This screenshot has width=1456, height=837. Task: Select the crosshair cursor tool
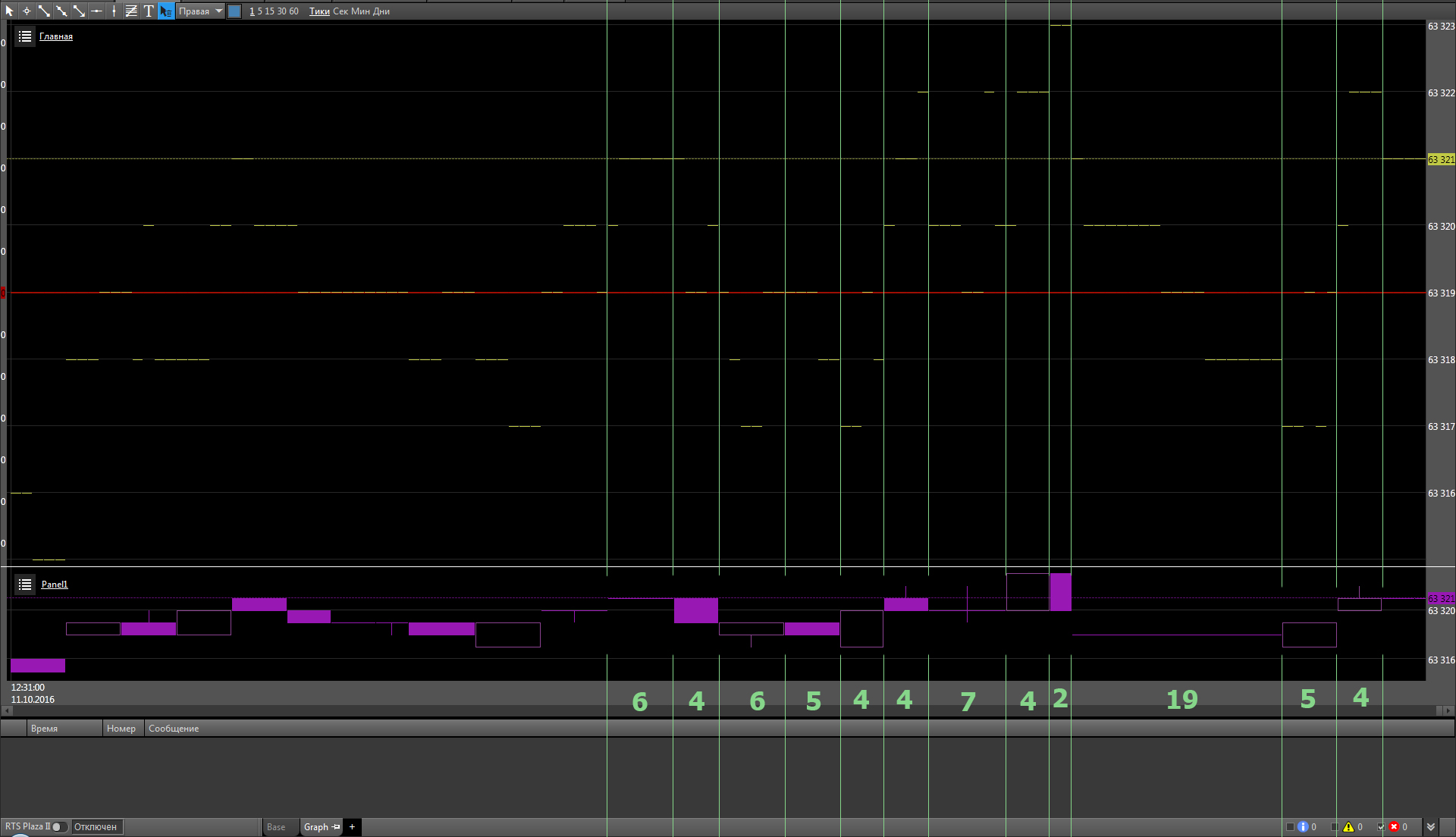point(27,11)
